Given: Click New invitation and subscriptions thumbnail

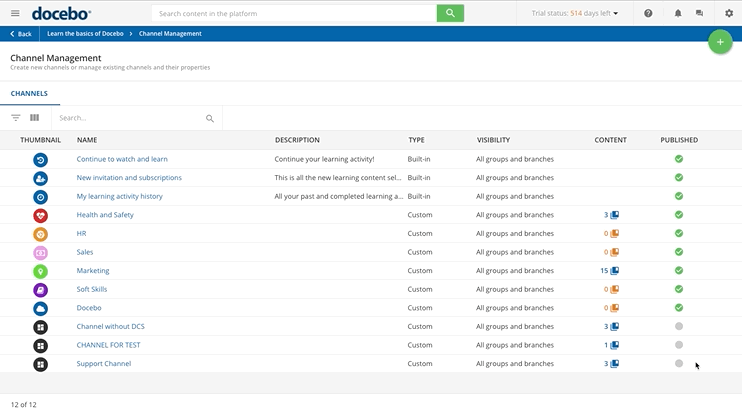Looking at the screenshot, I should coord(40,178).
